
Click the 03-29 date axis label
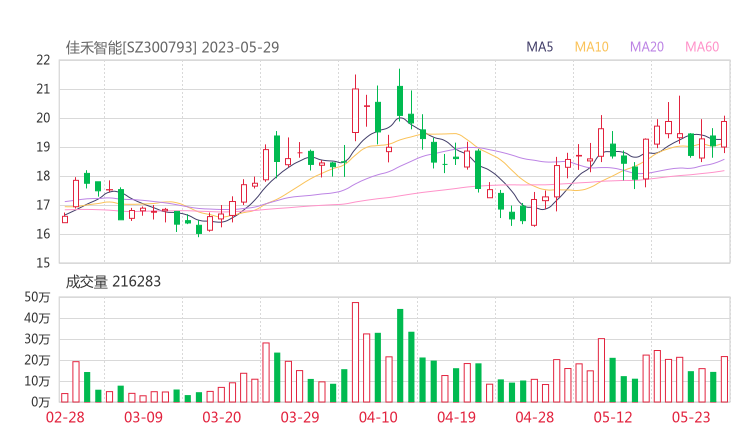pos(300,417)
